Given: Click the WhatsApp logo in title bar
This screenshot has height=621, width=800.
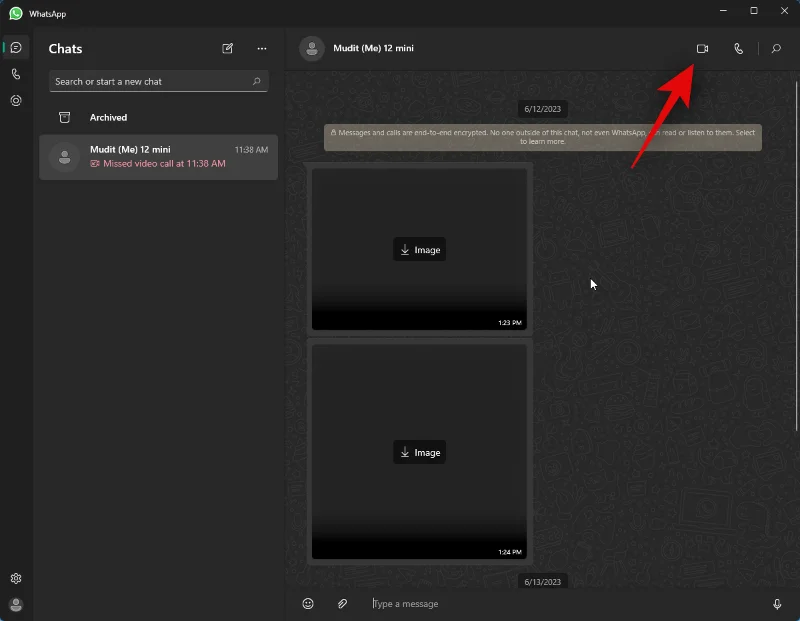Looking at the screenshot, I should (16, 13).
